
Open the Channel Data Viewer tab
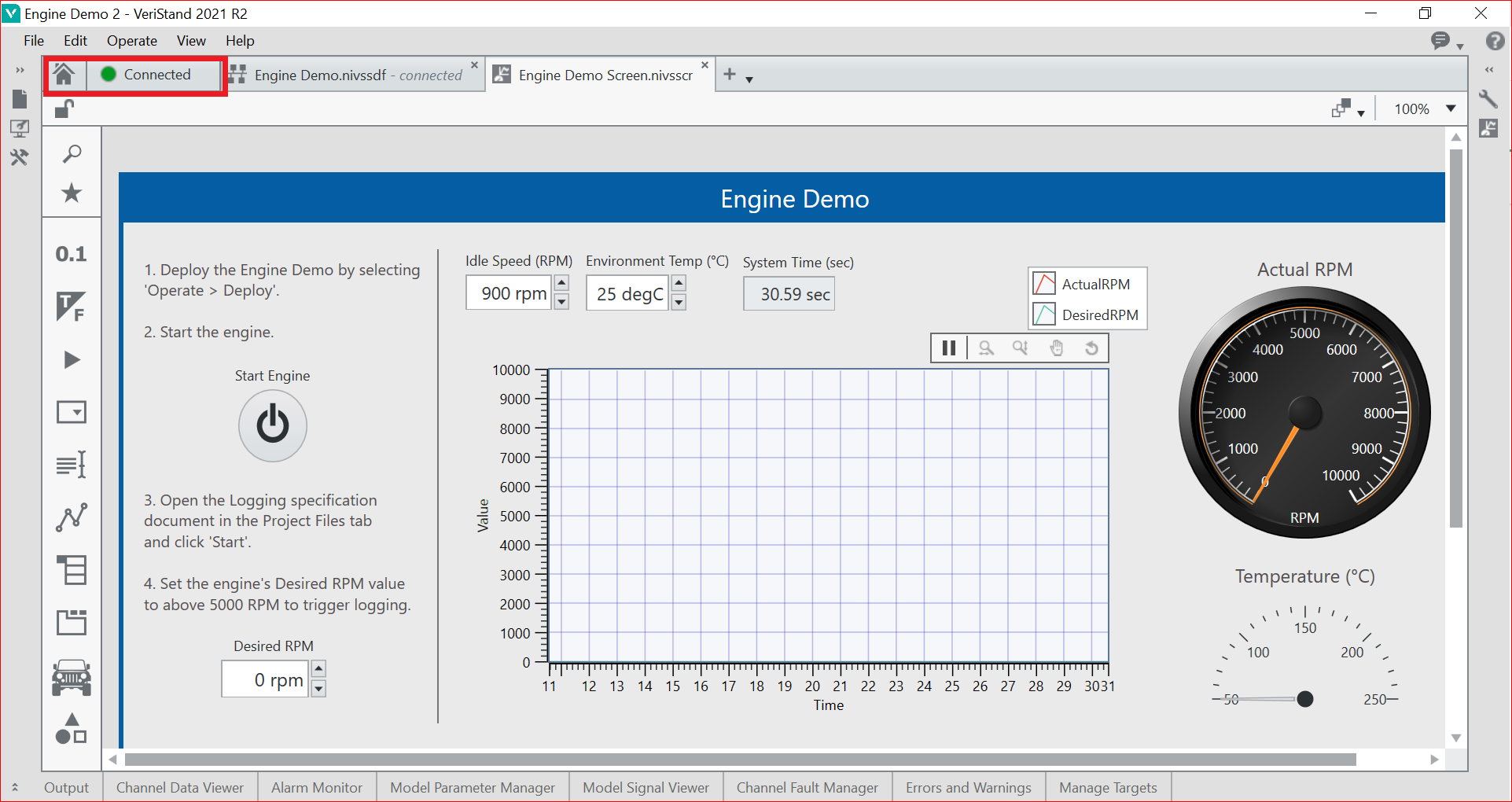click(180, 788)
